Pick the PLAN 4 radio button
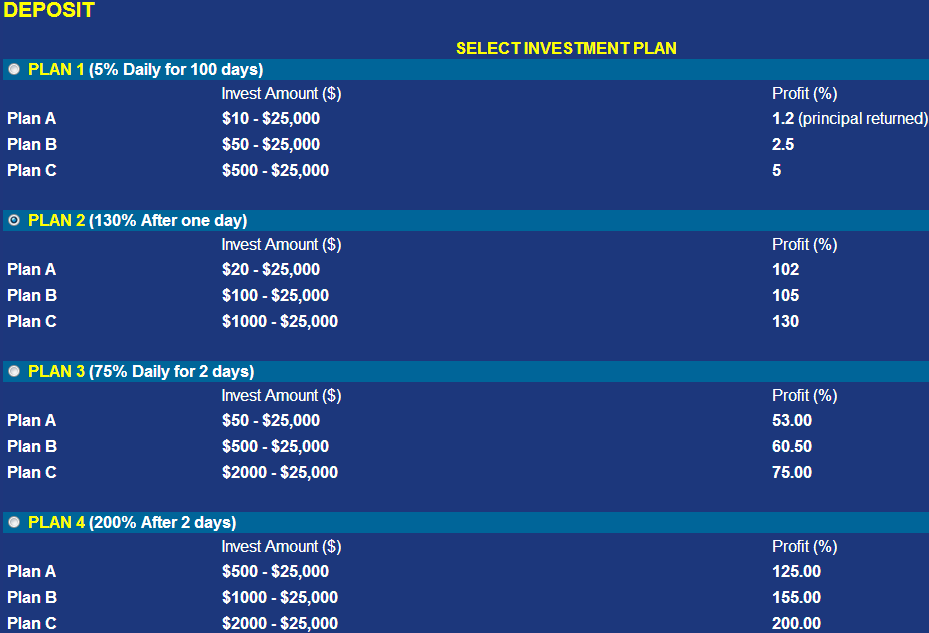 click(x=14, y=522)
